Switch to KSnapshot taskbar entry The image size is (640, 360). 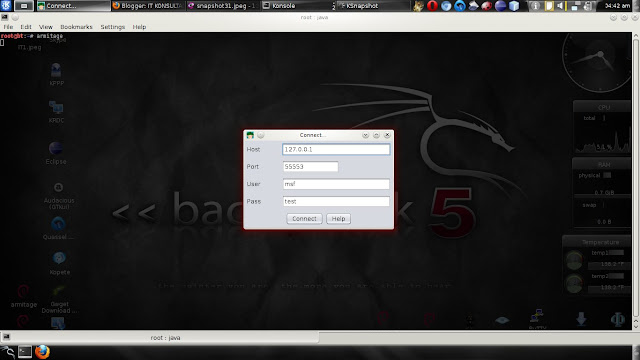(x=373, y=6)
